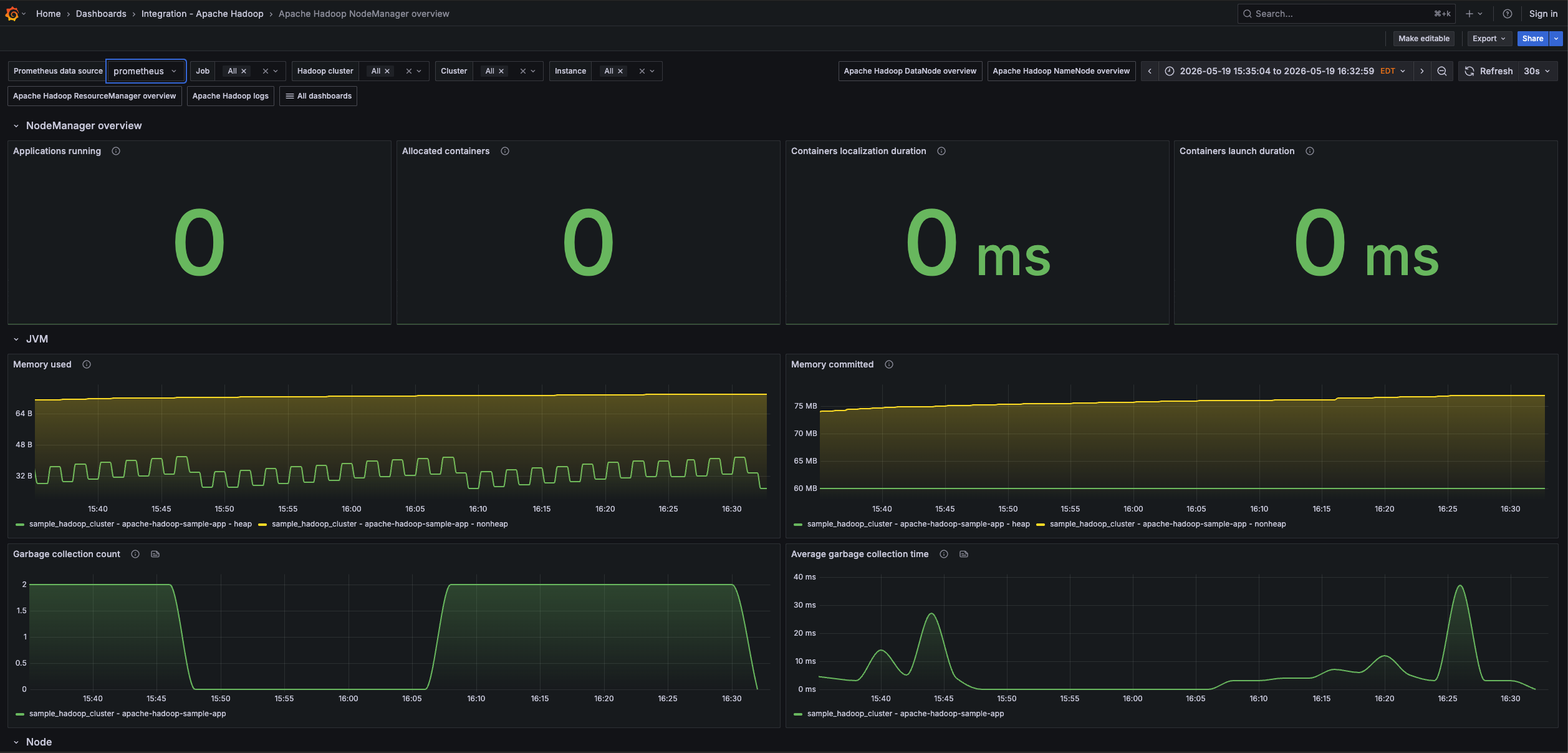Clear the Hadoop cluster filter
The height and width of the screenshot is (753, 1568).
pos(408,71)
